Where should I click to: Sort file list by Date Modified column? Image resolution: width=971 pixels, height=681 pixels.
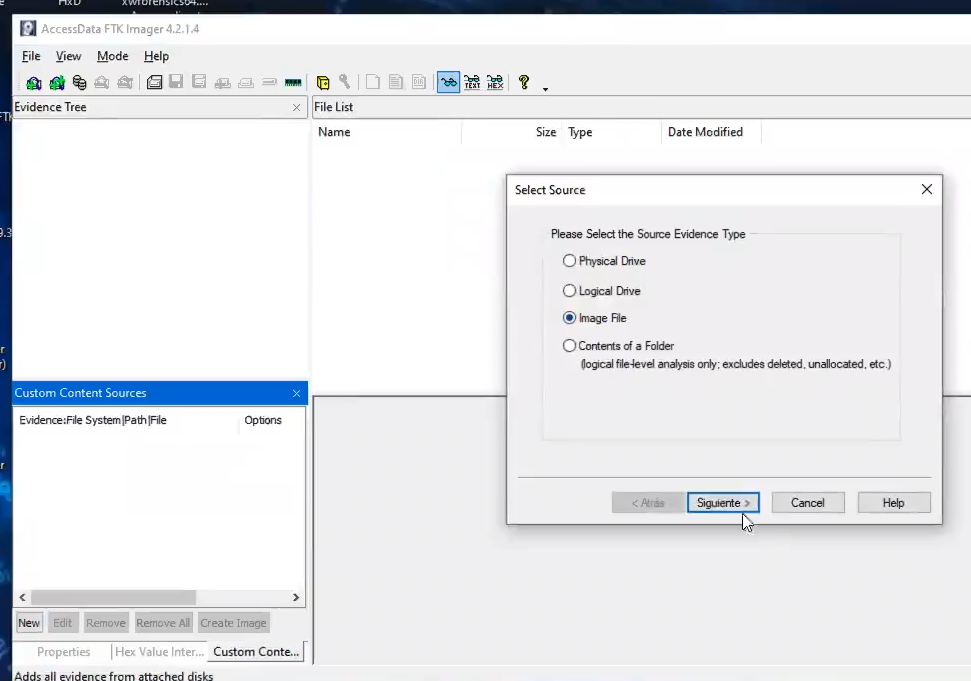(x=712, y=132)
